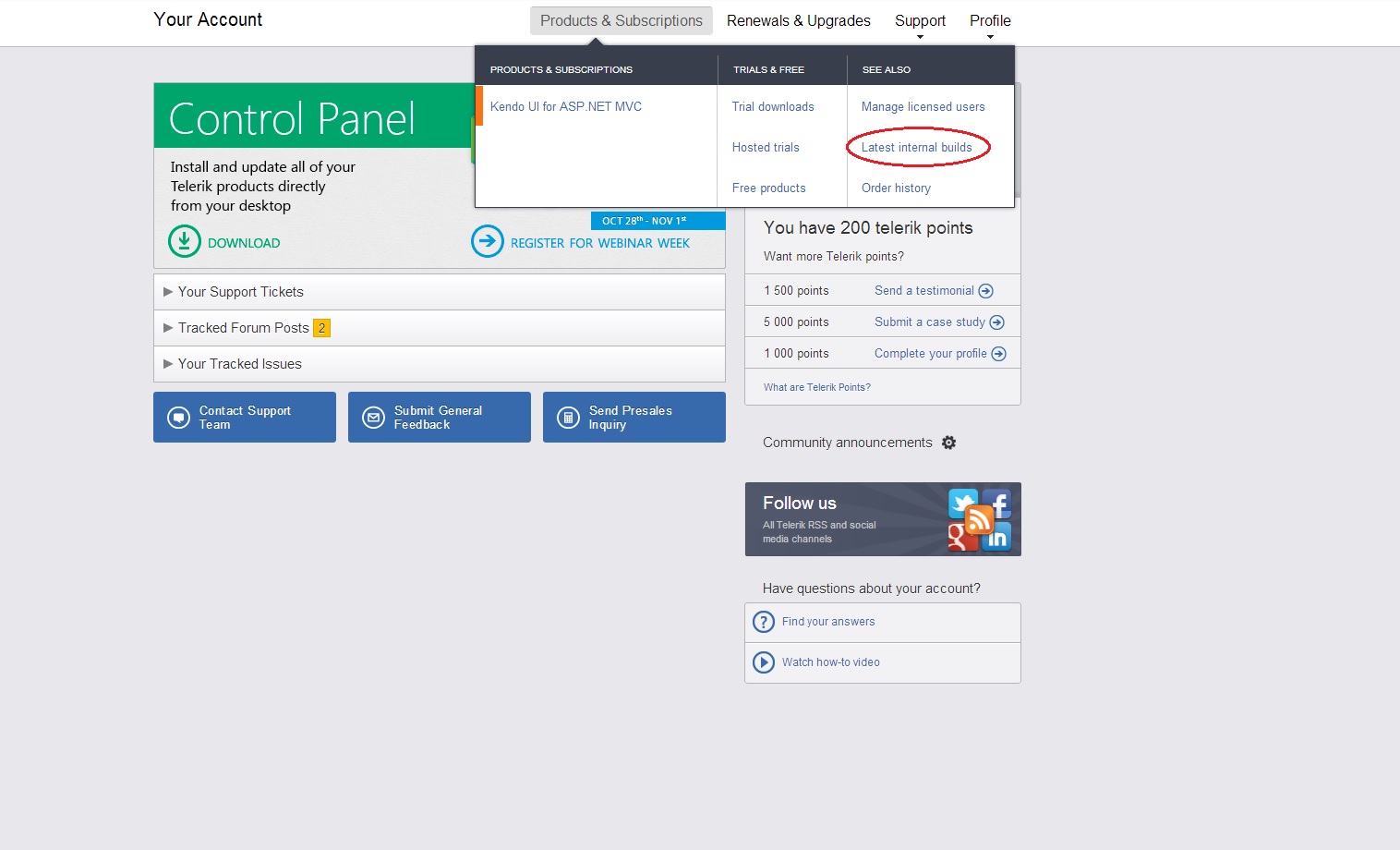Click 'Have questions about your account?' text
This screenshot has height=850, width=1400.
tap(872, 589)
